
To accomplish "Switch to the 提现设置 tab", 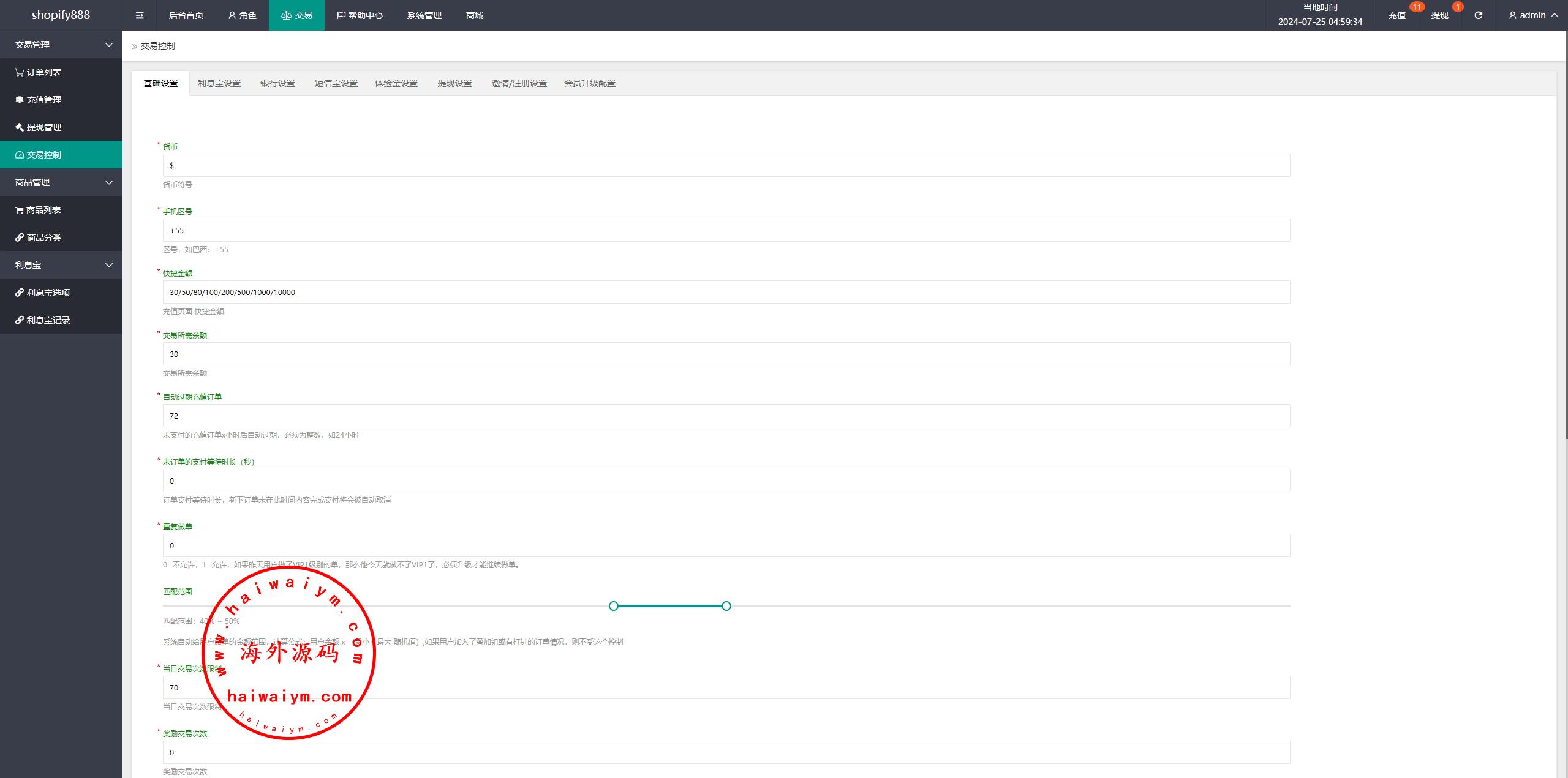I will pyautogui.click(x=454, y=83).
